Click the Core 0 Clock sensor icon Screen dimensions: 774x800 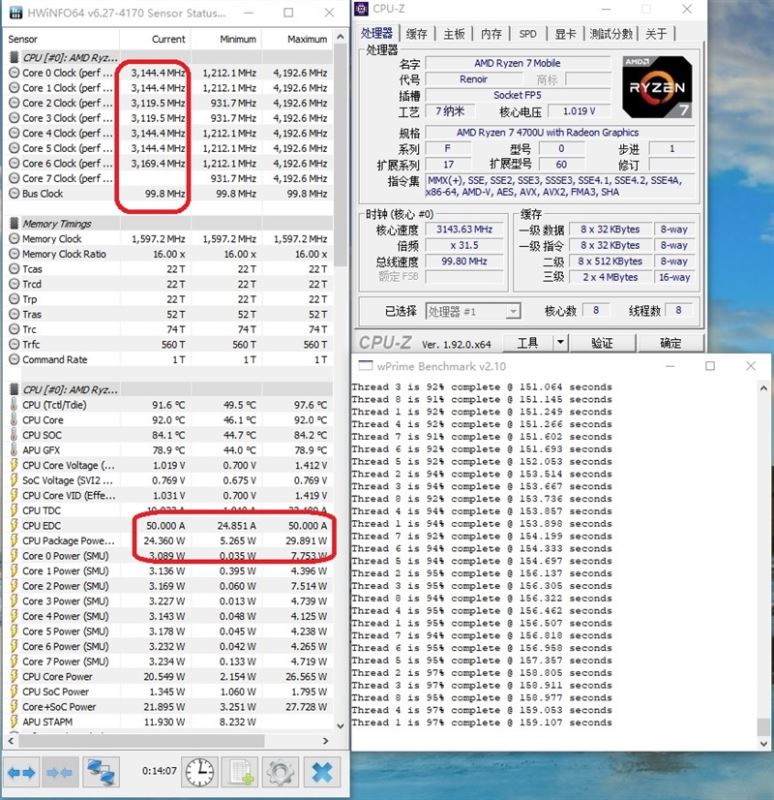pyautogui.click(x=14, y=73)
